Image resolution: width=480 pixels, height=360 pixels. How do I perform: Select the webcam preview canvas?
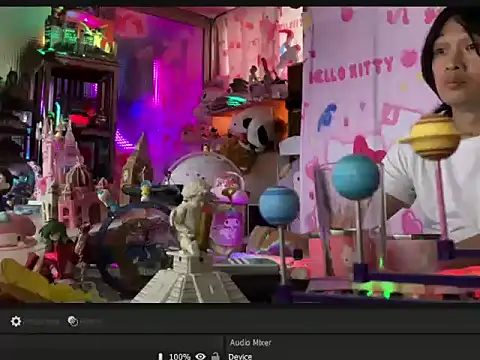pyautogui.click(x=240, y=154)
